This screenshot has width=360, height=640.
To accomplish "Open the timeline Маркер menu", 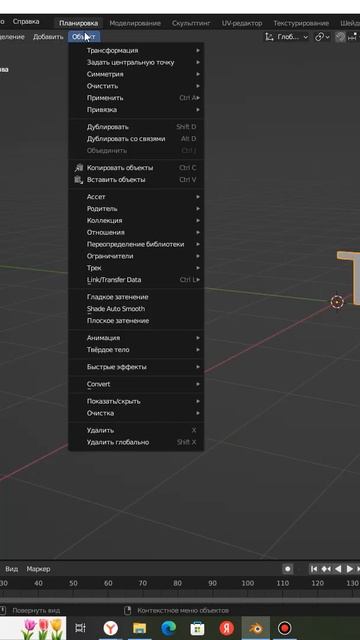I will click(x=38, y=569).
